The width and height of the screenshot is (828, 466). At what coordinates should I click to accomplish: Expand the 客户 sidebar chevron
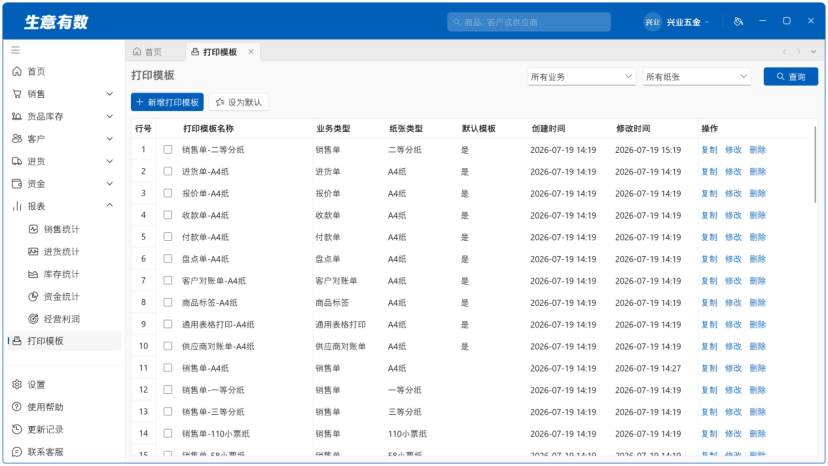point(110,139)
